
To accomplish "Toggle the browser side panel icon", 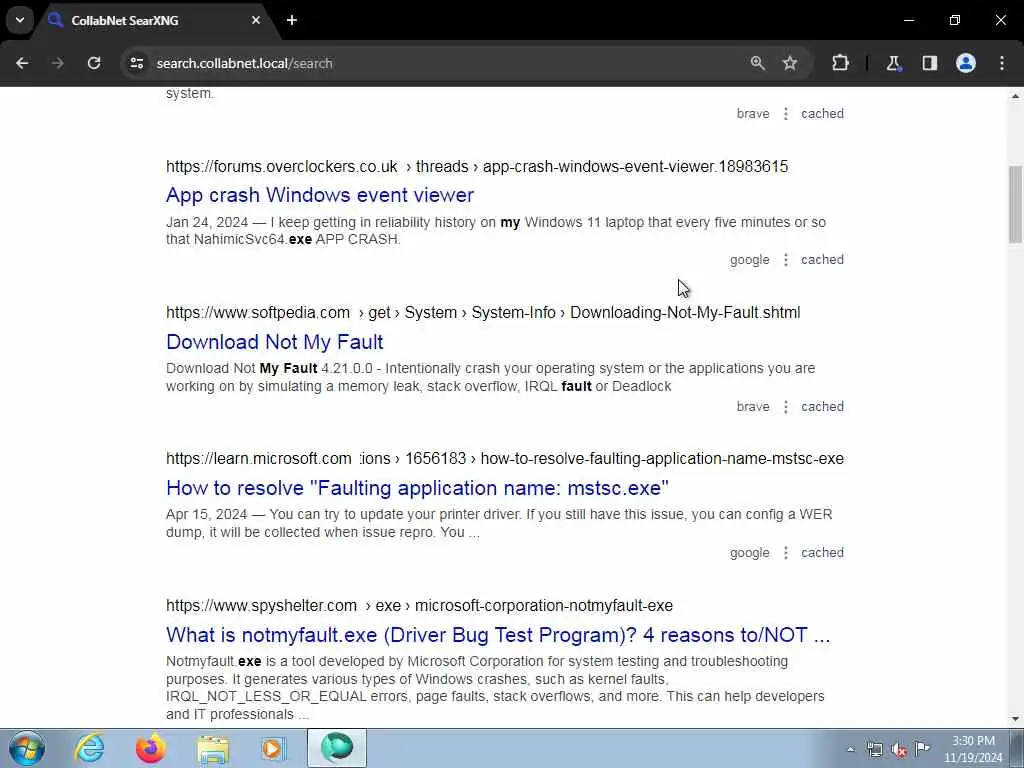I will [x=930, y=63].
